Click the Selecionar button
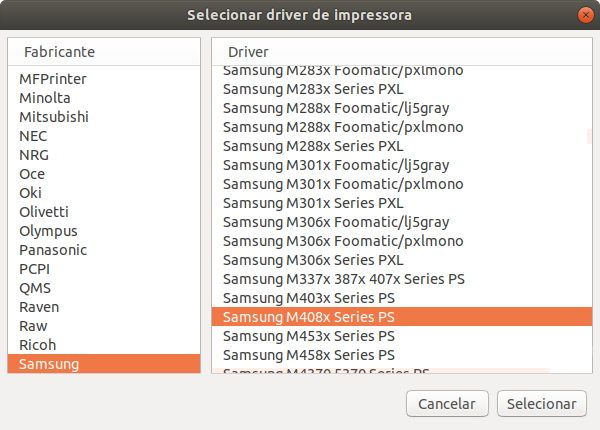 tap(541, 404)
